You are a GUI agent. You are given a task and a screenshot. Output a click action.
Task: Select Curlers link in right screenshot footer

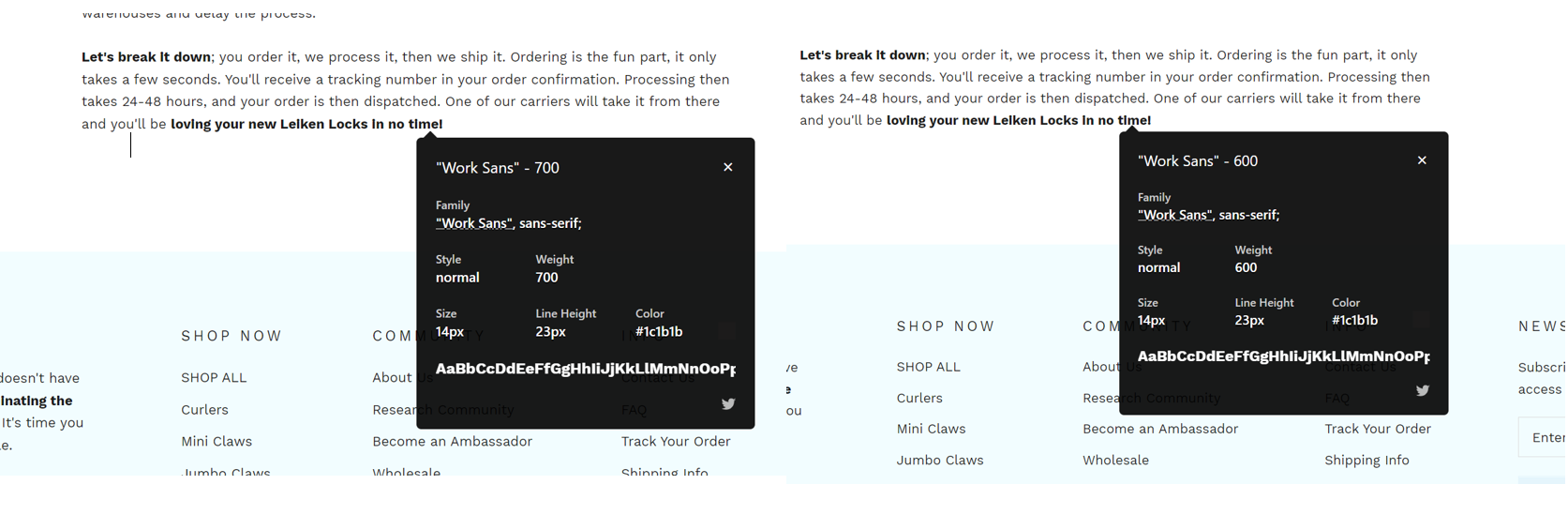click(x=919, y=398)
